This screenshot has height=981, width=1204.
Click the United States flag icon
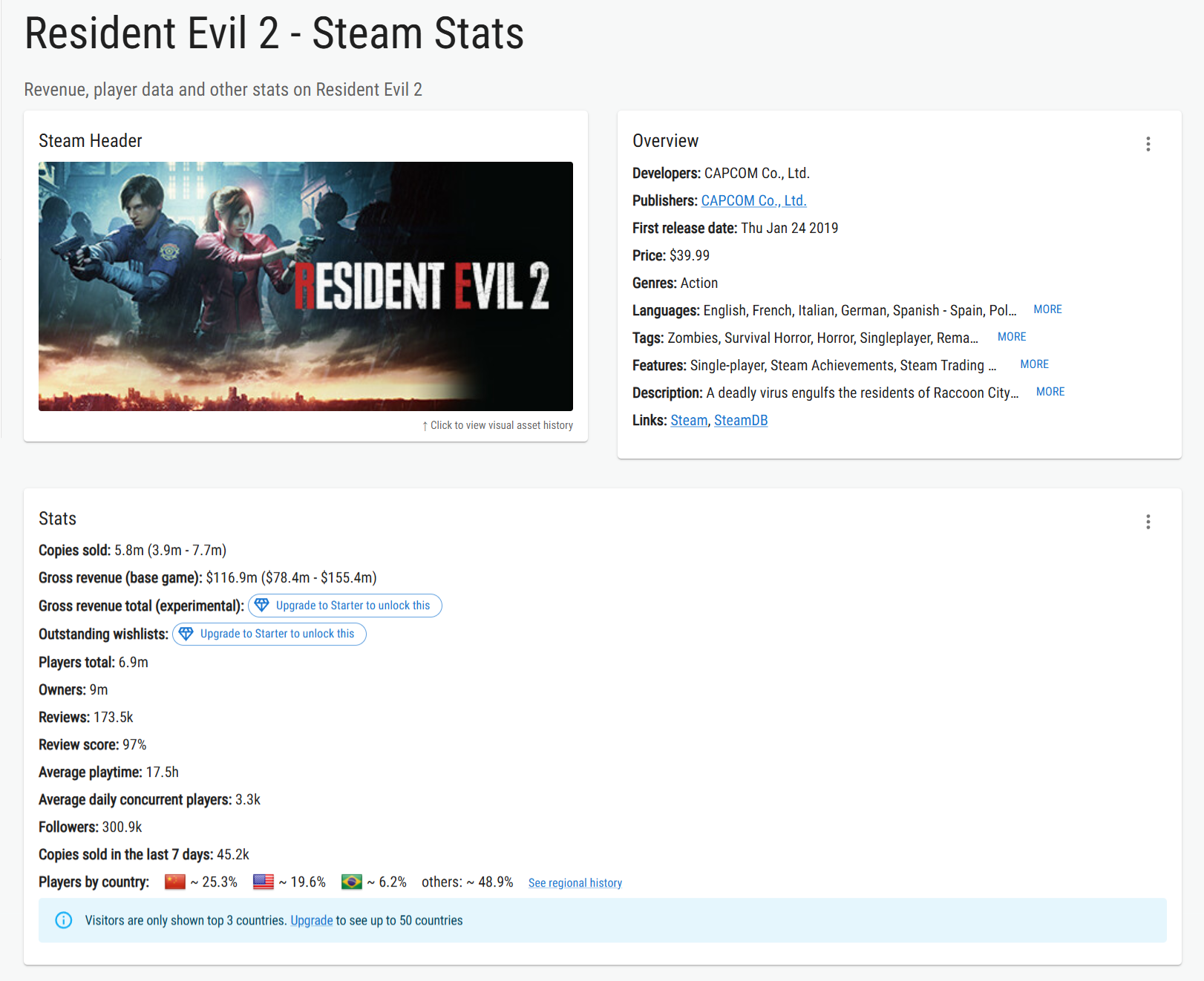[264, 882]
